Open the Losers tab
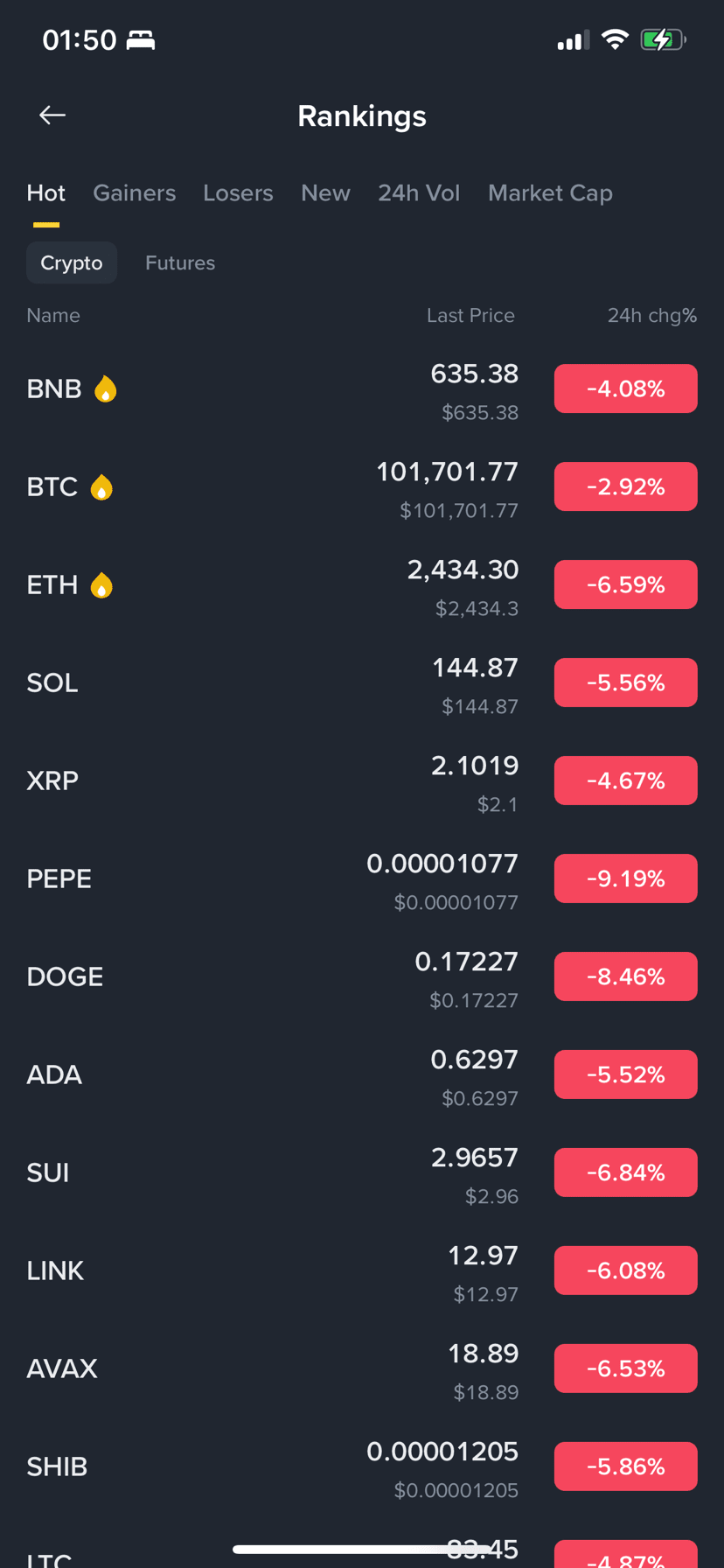 [x=238, y=192]
